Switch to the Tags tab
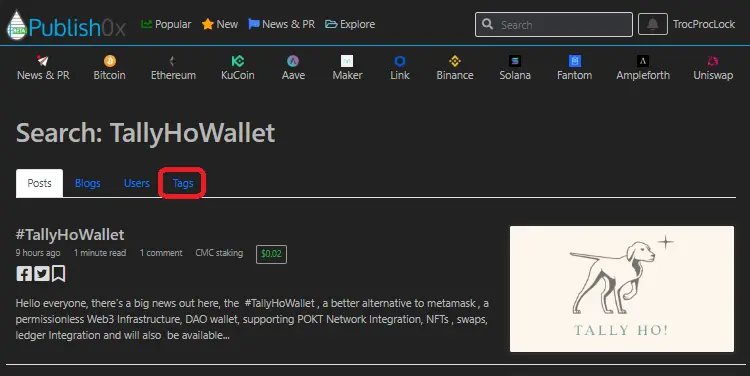This screenshot has height=376, width=750. pos(183,183)
